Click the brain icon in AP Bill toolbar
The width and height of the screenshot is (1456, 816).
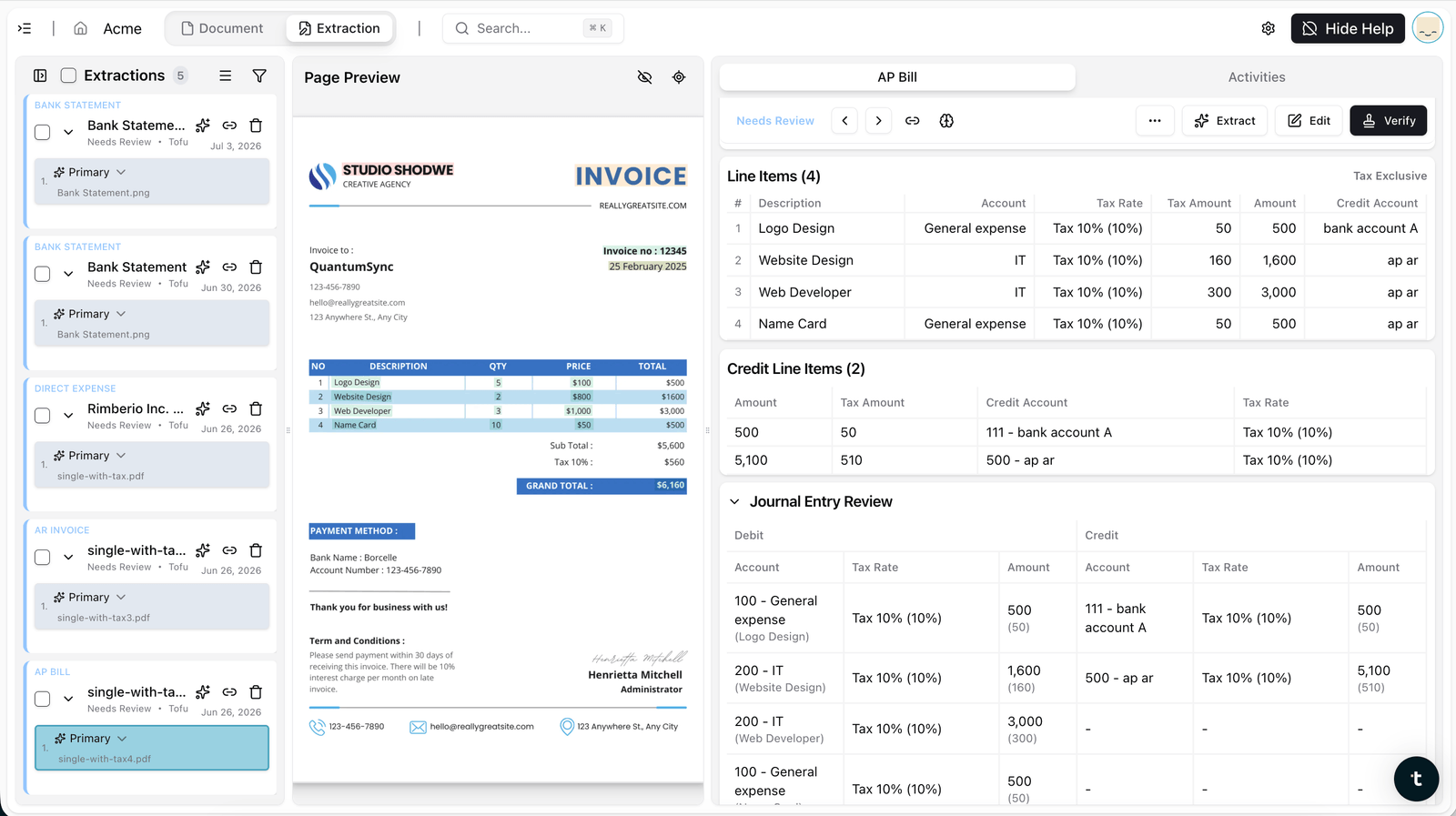click(946, 120)
